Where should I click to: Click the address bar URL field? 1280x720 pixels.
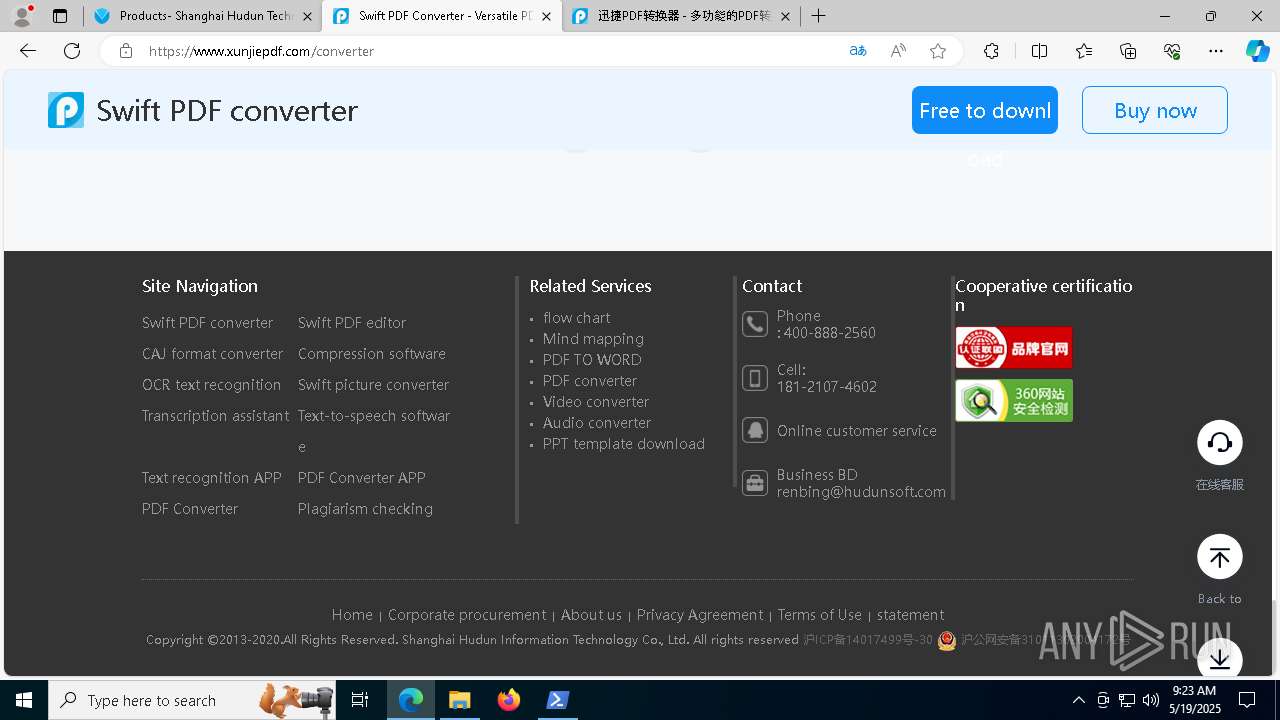490,51
